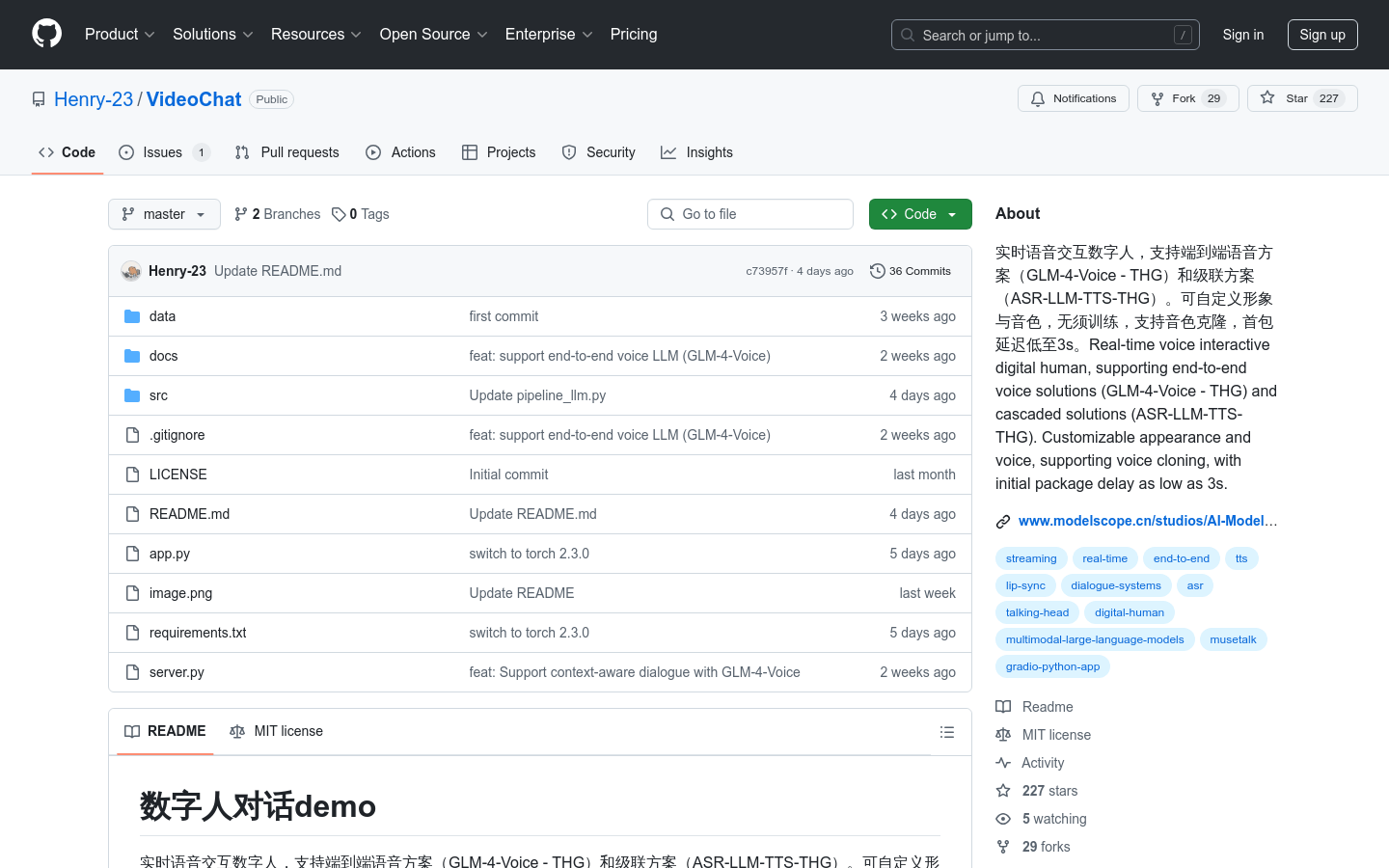Open the src folder icon
This screenshot has height=868, width=1389.
[132, 395]
